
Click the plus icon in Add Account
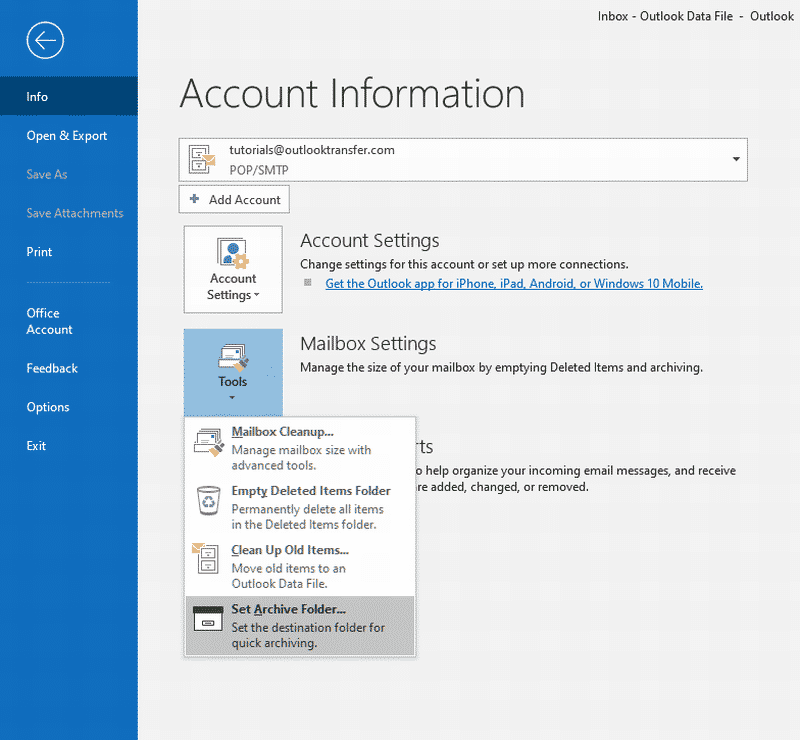pos(194,199)
